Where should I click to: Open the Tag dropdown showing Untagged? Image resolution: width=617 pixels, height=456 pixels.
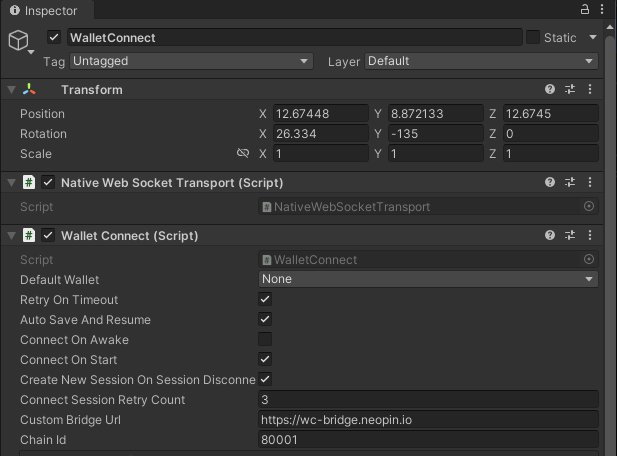click(191, 61)
